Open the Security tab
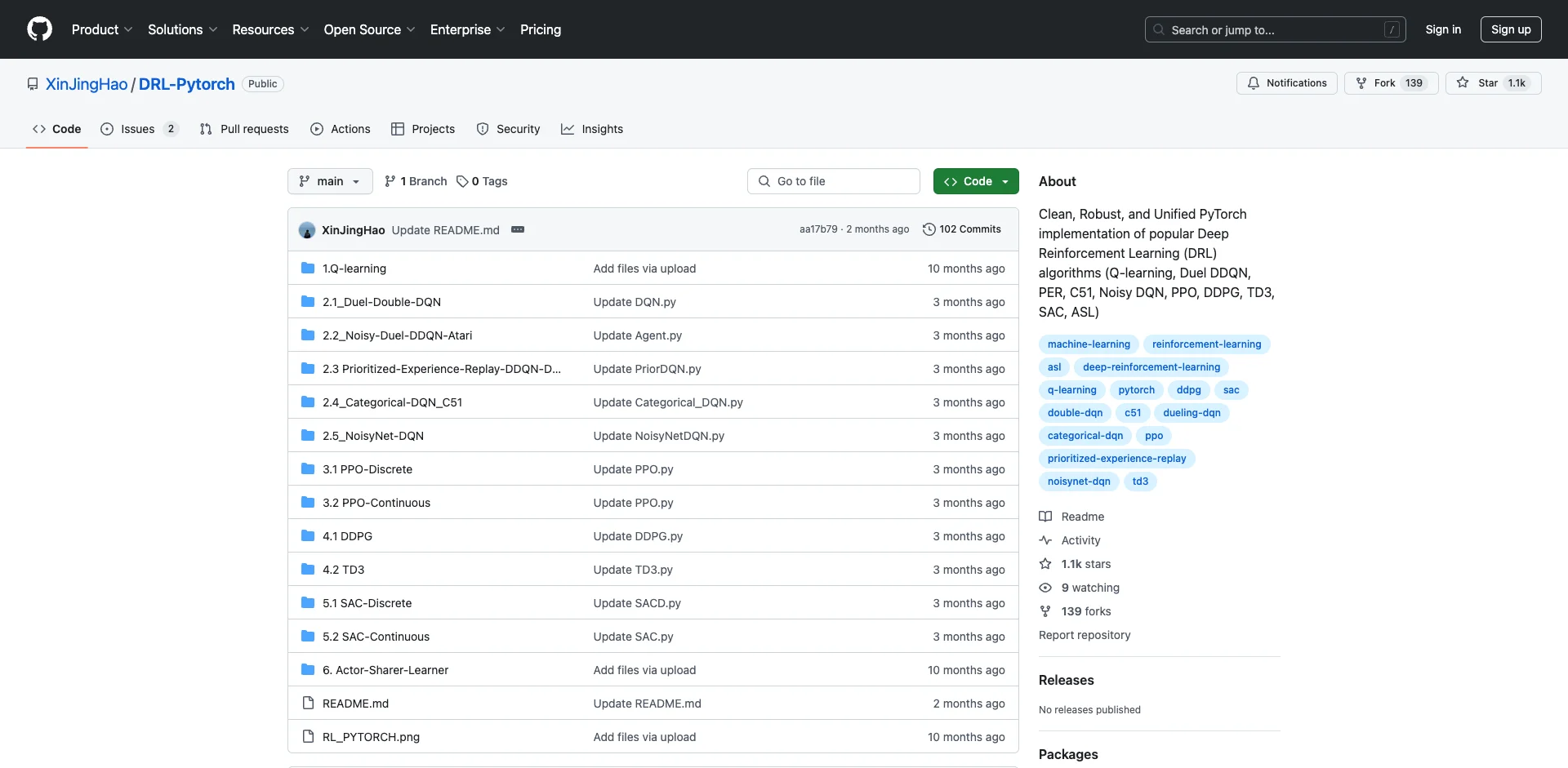This screenshot has width=1568, height=768. coord(508,129)
